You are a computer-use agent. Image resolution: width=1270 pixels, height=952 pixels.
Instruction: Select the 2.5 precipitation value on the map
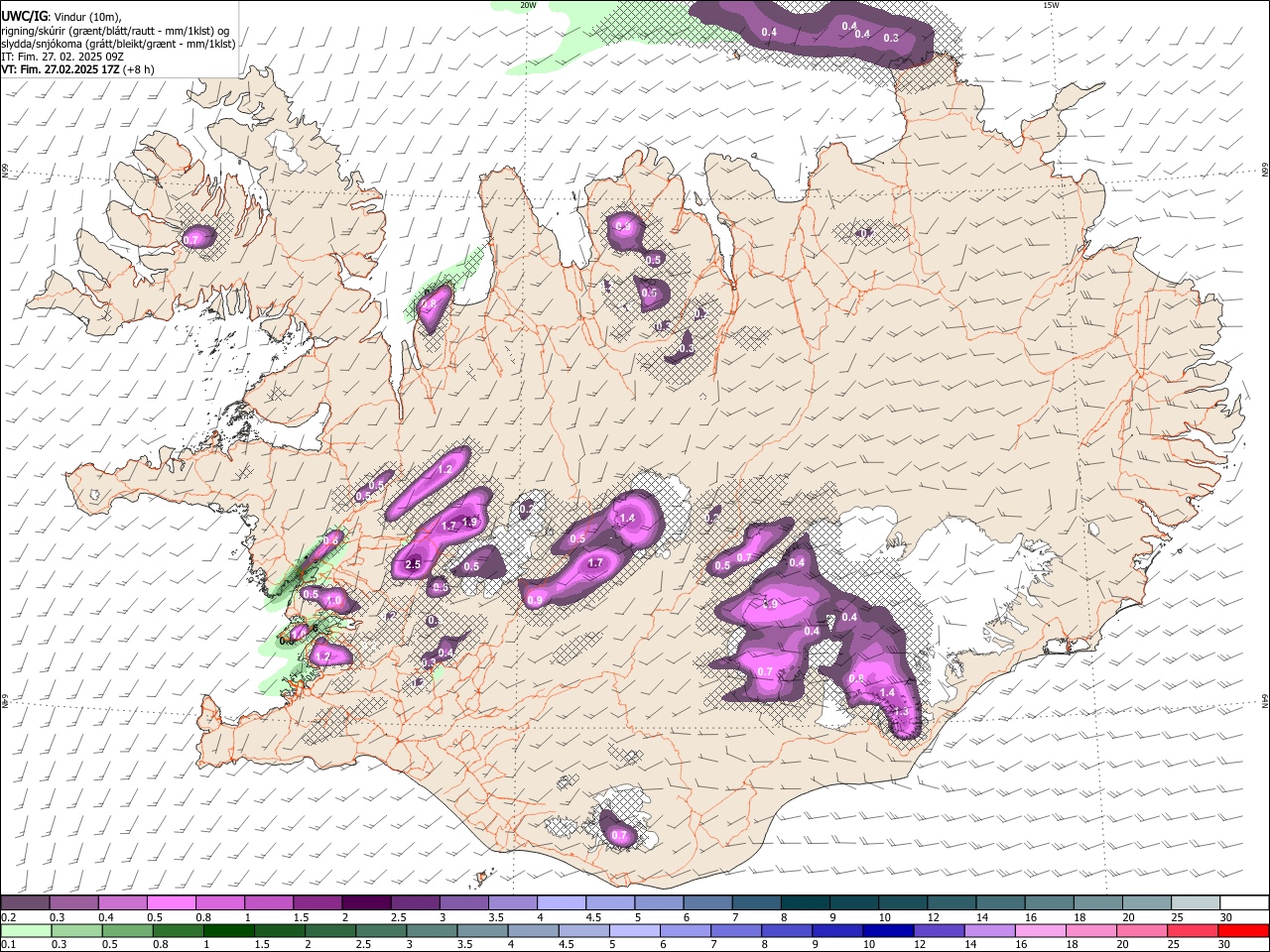point(414,564)
